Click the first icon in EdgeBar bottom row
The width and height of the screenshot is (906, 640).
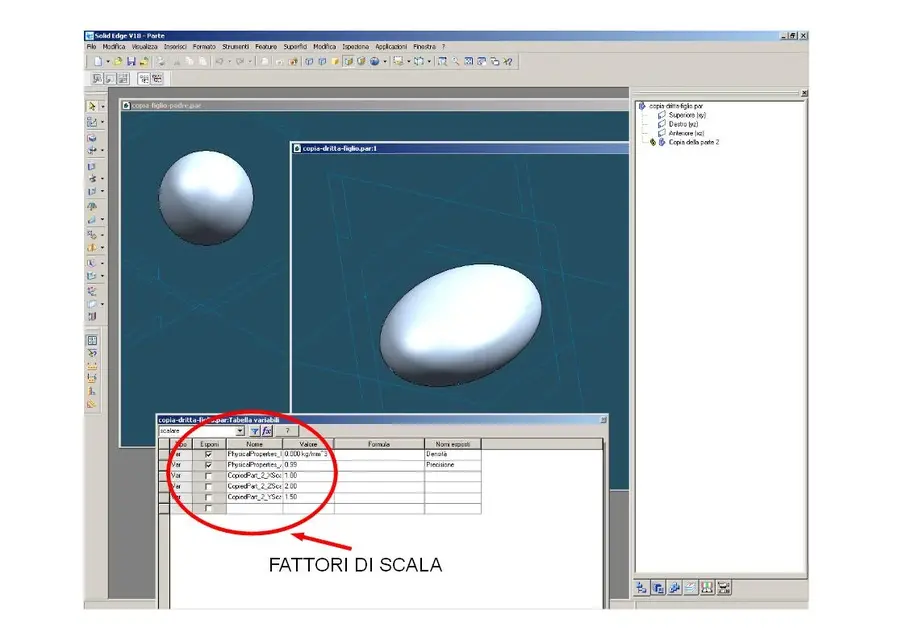coord(641,588)
